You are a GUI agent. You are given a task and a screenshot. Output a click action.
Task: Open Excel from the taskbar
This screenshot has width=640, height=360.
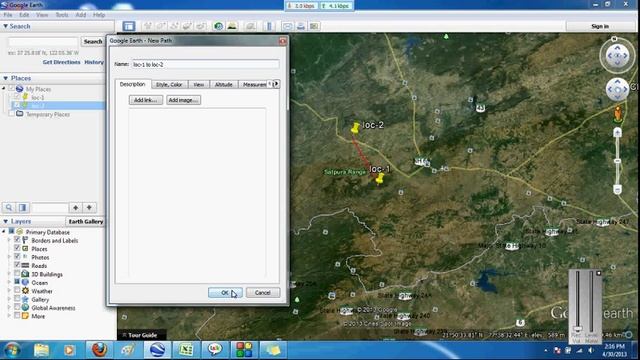tap(186, 350)
